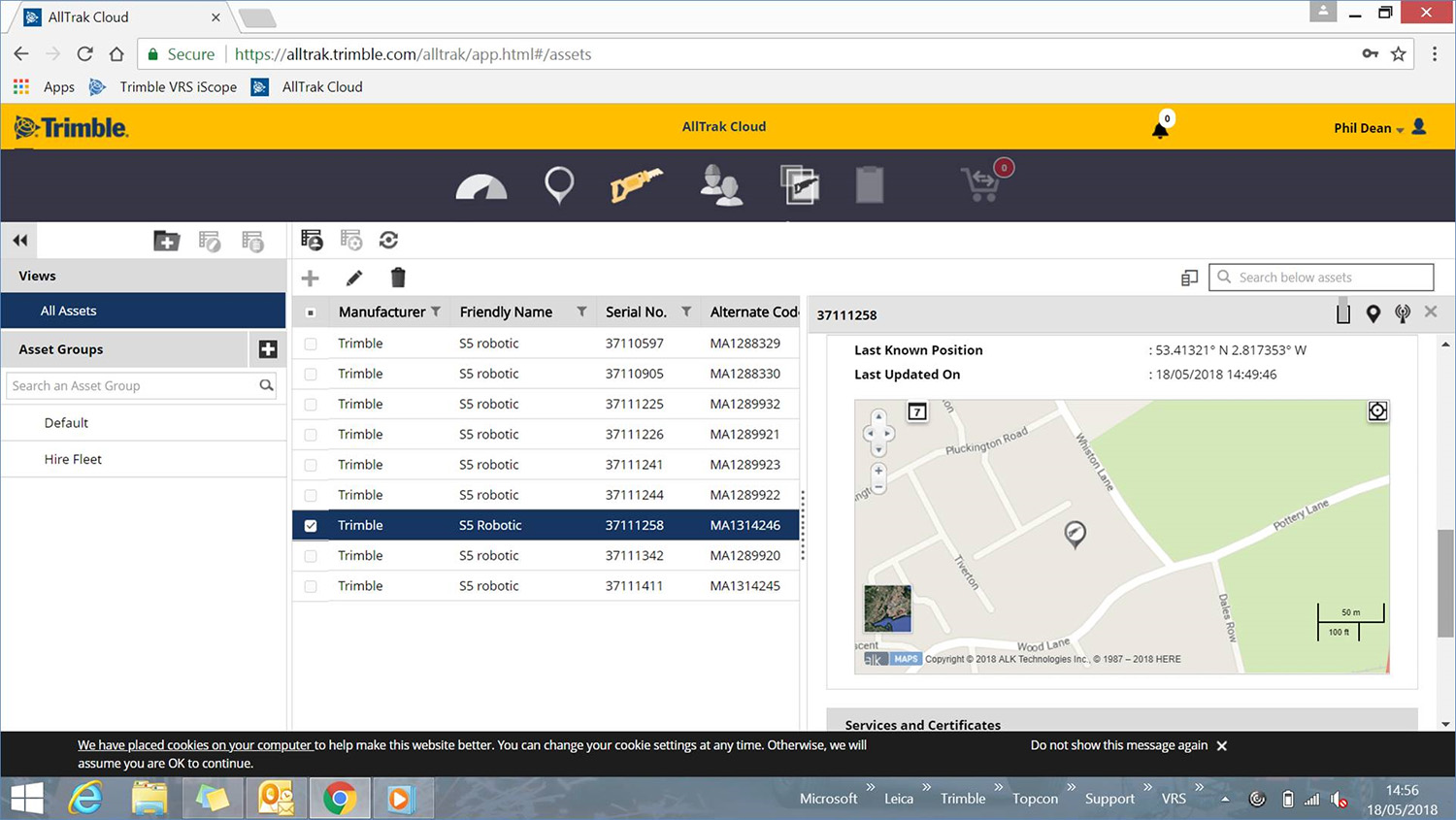The image size is (1456, 820).
Task: Open the dashboard gauge icon
Action: coord(481,185)
